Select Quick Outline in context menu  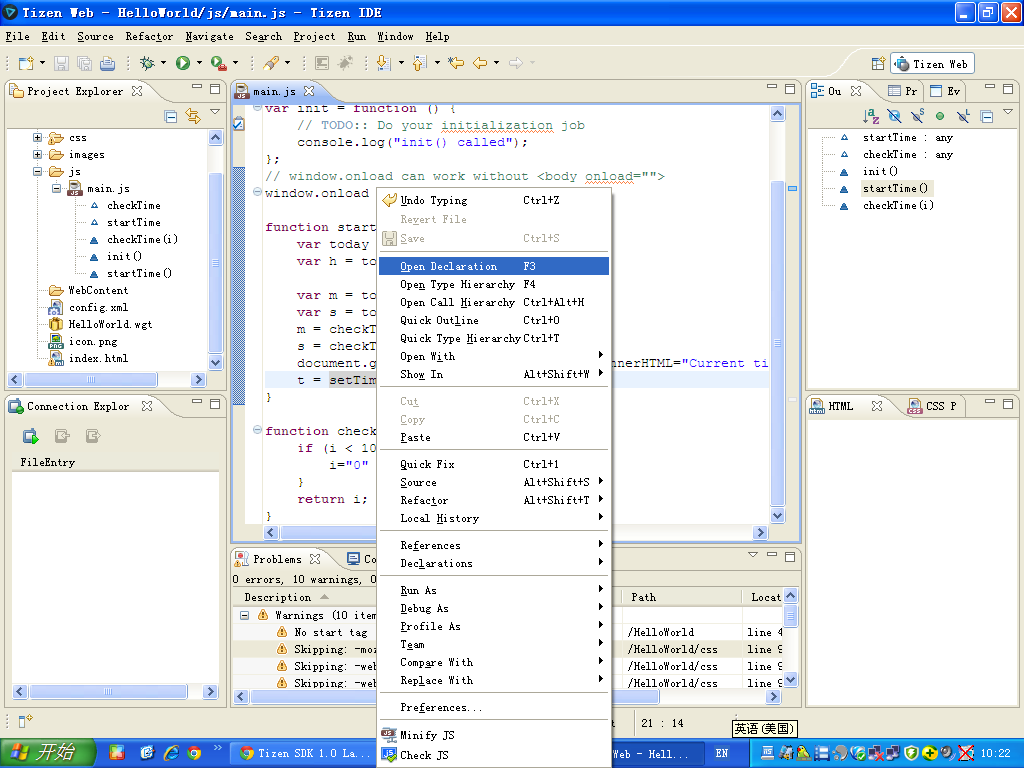click(494, 320)
